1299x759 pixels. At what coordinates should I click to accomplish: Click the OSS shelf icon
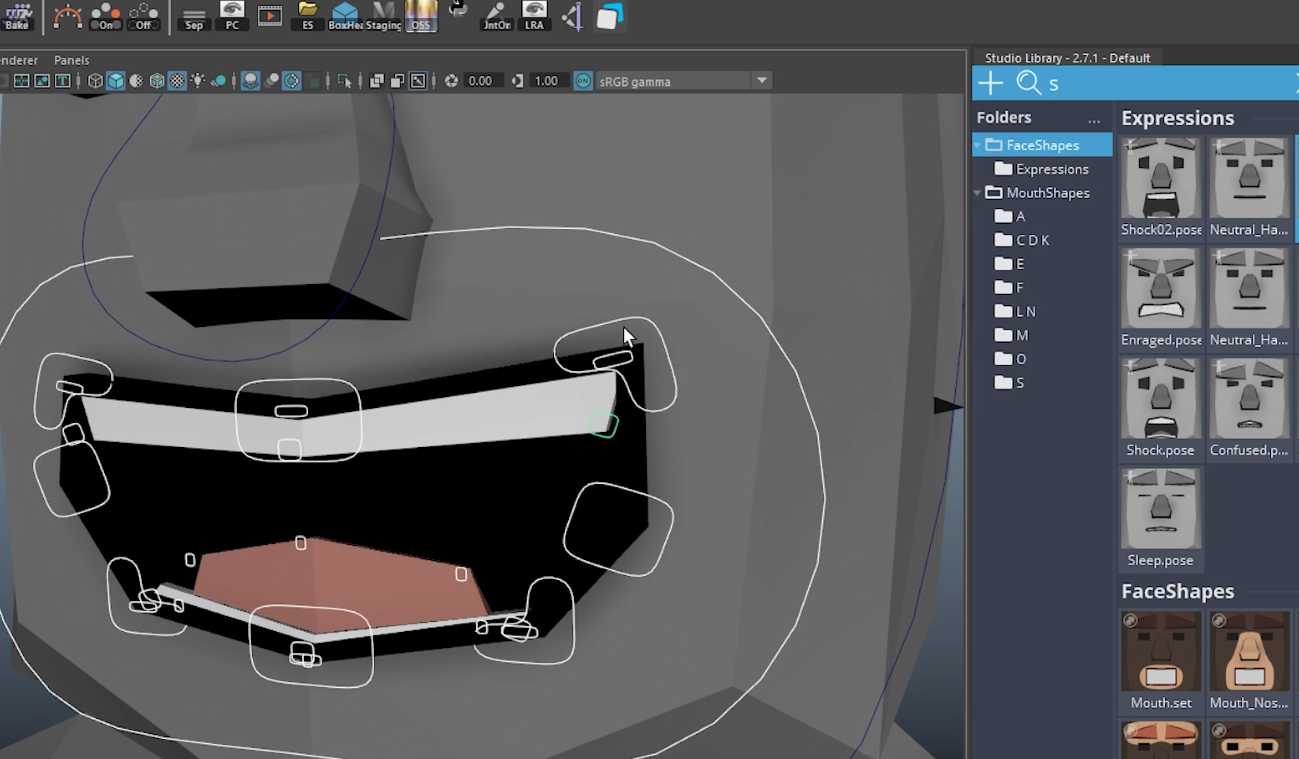tap(421, 17)
